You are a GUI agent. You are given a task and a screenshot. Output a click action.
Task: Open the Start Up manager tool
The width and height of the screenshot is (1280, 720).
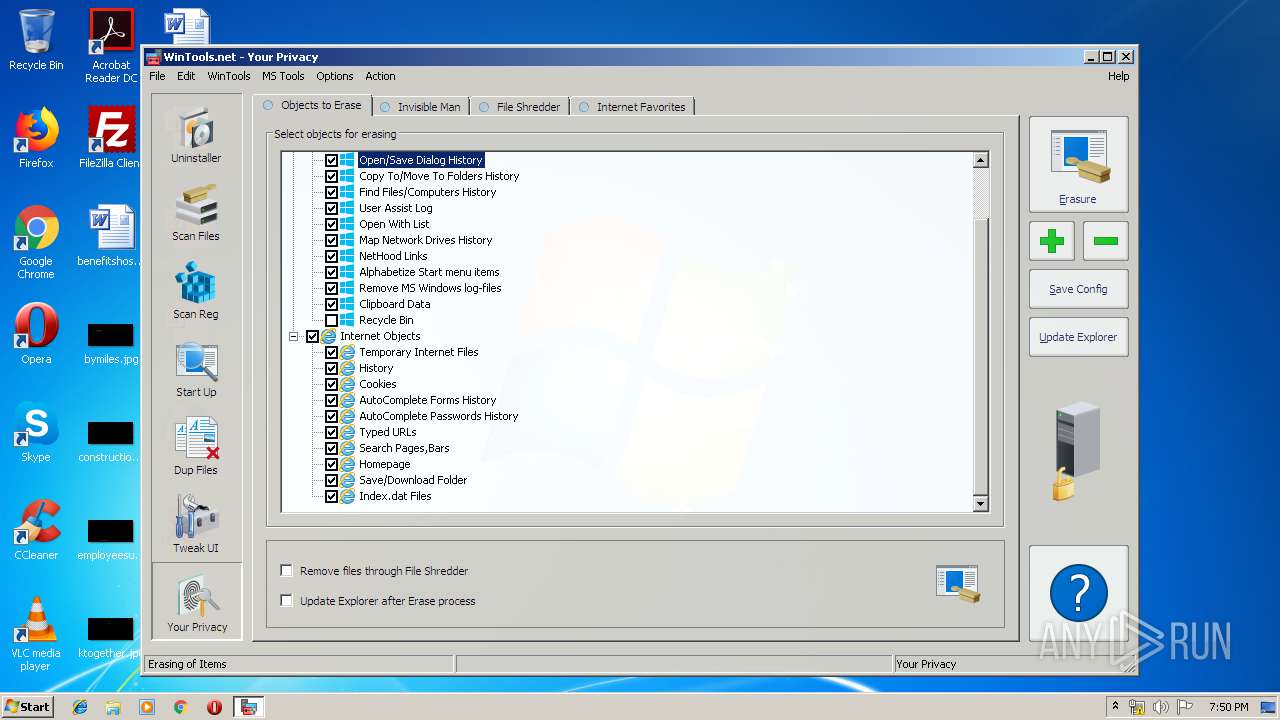(196, 368)
